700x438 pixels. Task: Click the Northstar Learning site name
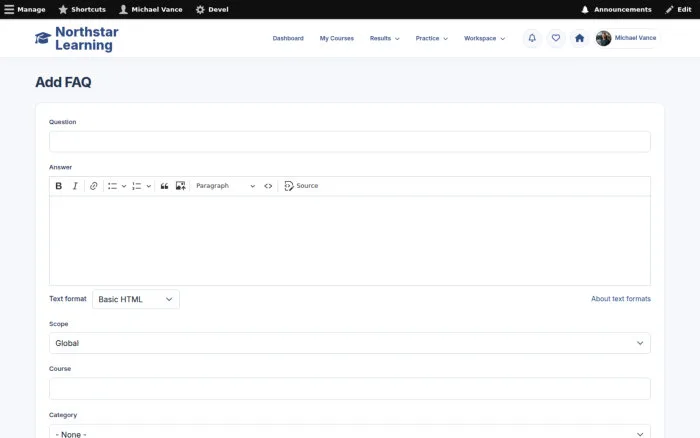[x=87, y=38]
